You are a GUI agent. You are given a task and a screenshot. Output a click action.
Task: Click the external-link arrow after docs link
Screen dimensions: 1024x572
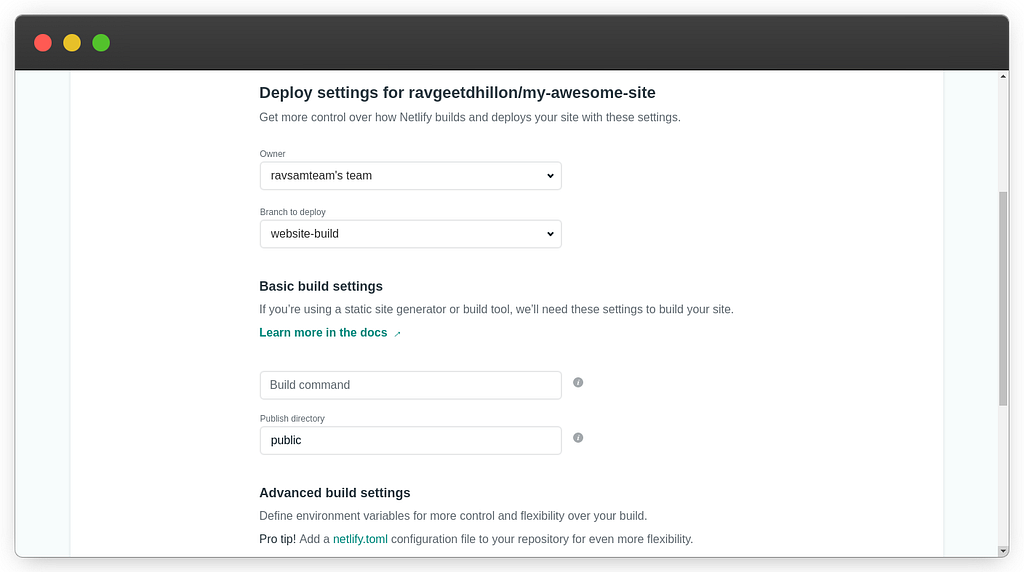point(397,334)
